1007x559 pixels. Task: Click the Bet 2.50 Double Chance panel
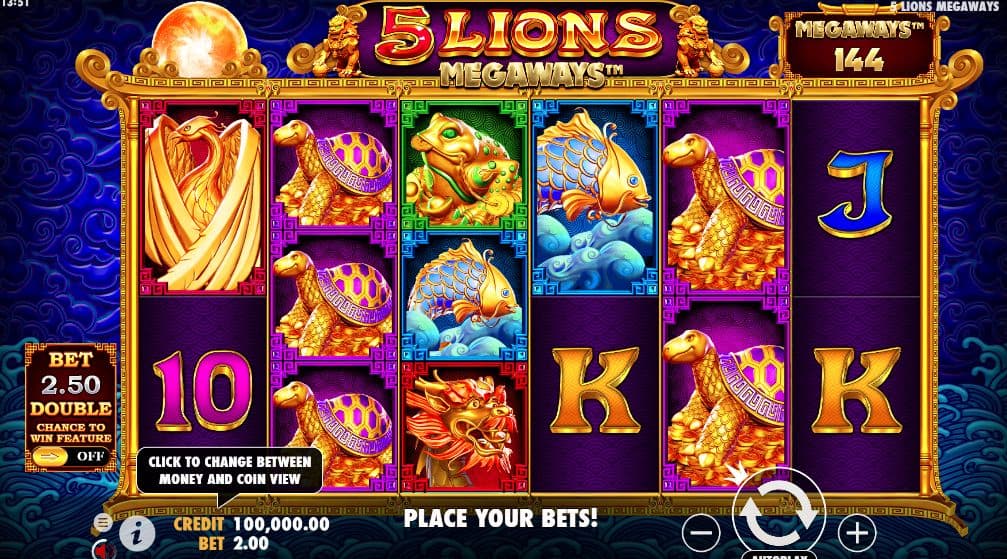click(71, 407)
